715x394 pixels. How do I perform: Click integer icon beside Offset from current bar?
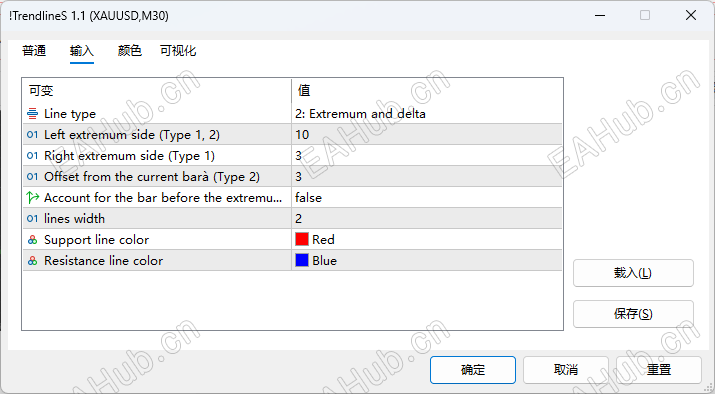click(32, 176)
